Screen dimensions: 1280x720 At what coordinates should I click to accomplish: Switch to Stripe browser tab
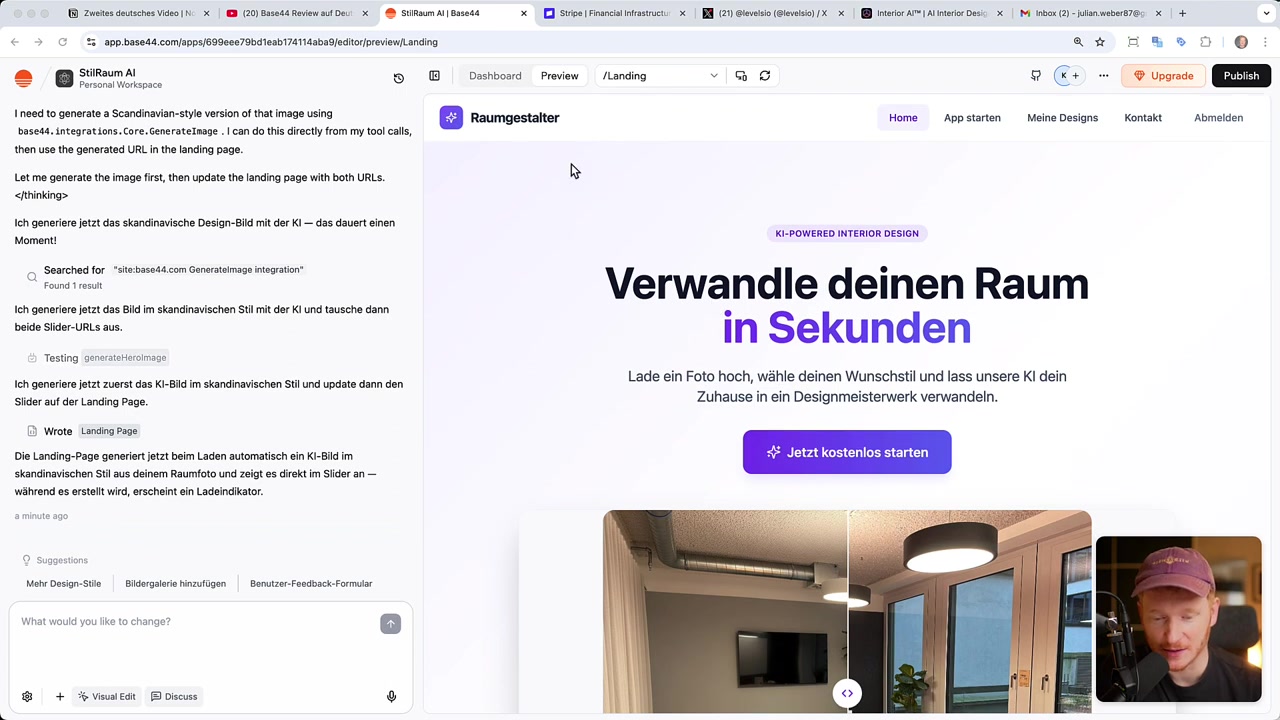(x=613, y=13)
